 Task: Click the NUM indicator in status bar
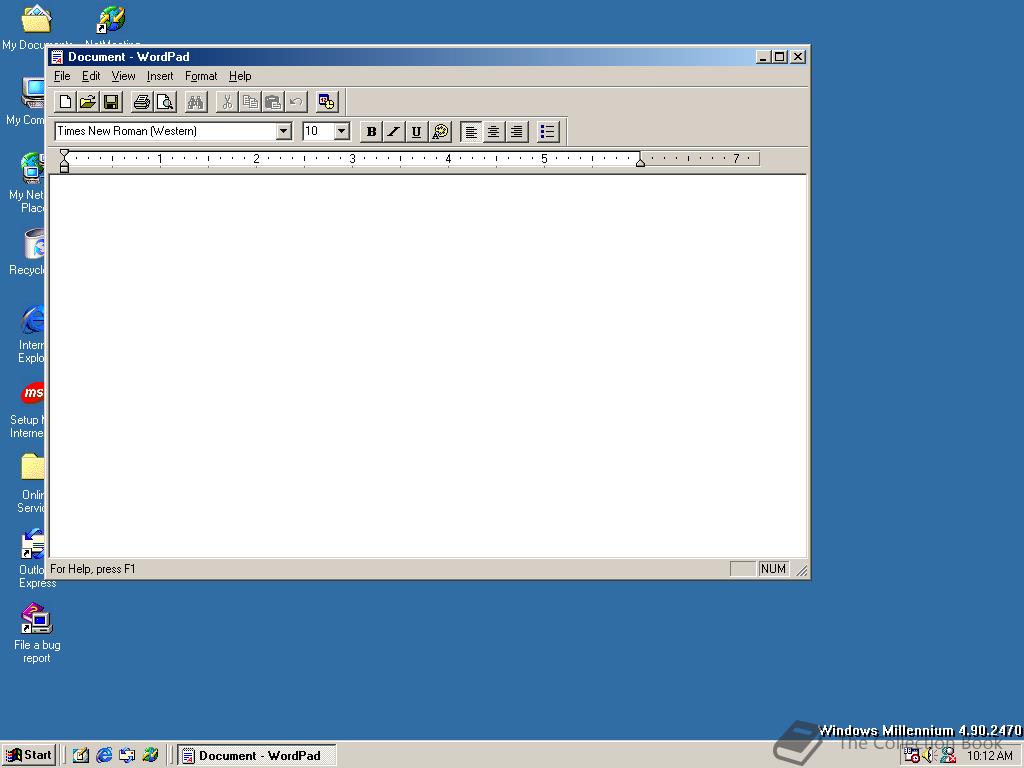pyautogui.click(x=773, y=569)
